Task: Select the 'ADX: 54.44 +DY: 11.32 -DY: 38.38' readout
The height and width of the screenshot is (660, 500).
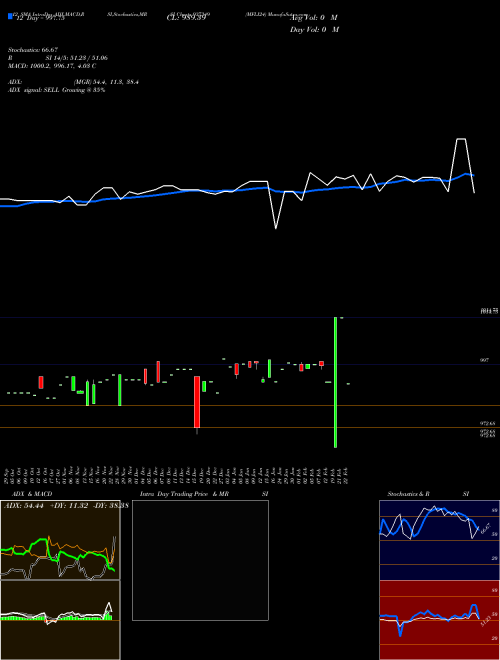Action: point(66,506)
